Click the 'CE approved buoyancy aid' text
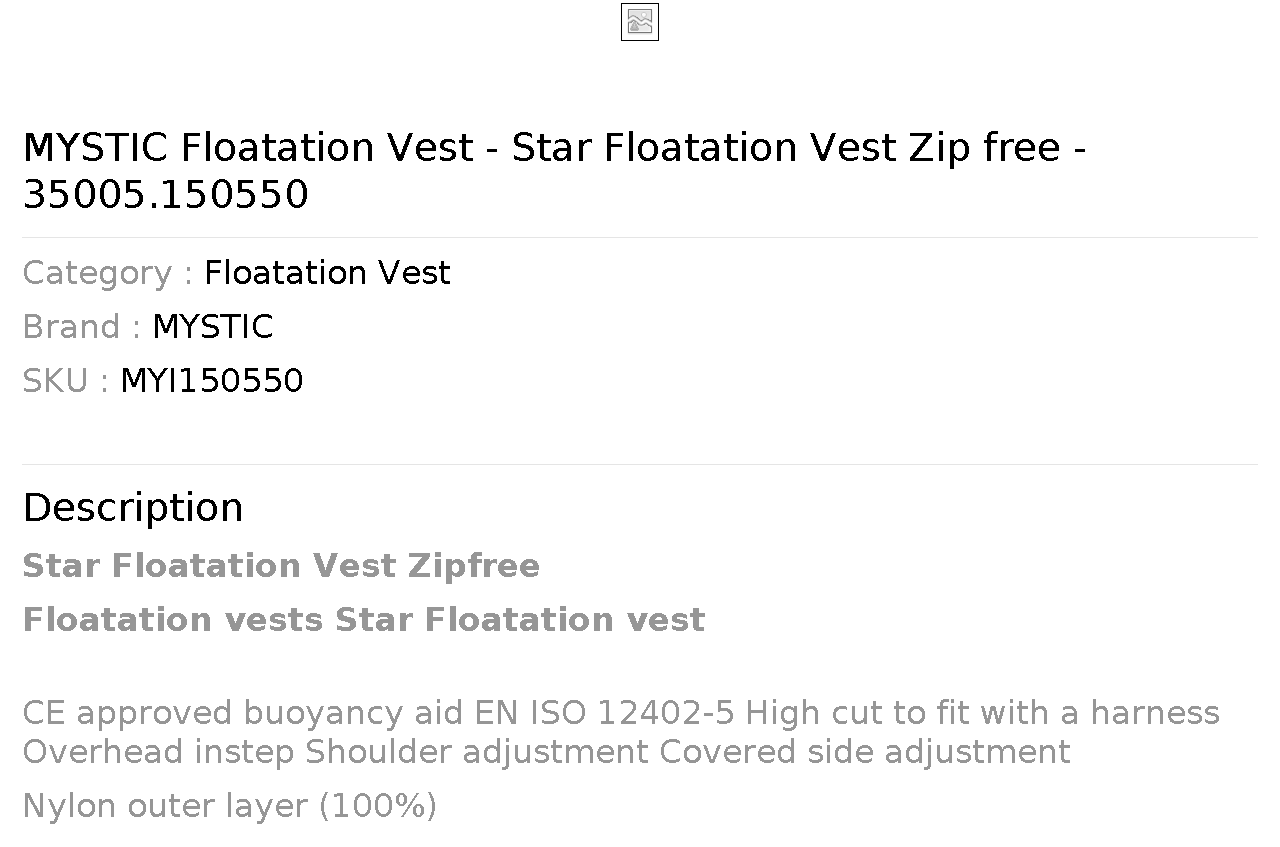1280x847 pixels. [x=243, y=713]
